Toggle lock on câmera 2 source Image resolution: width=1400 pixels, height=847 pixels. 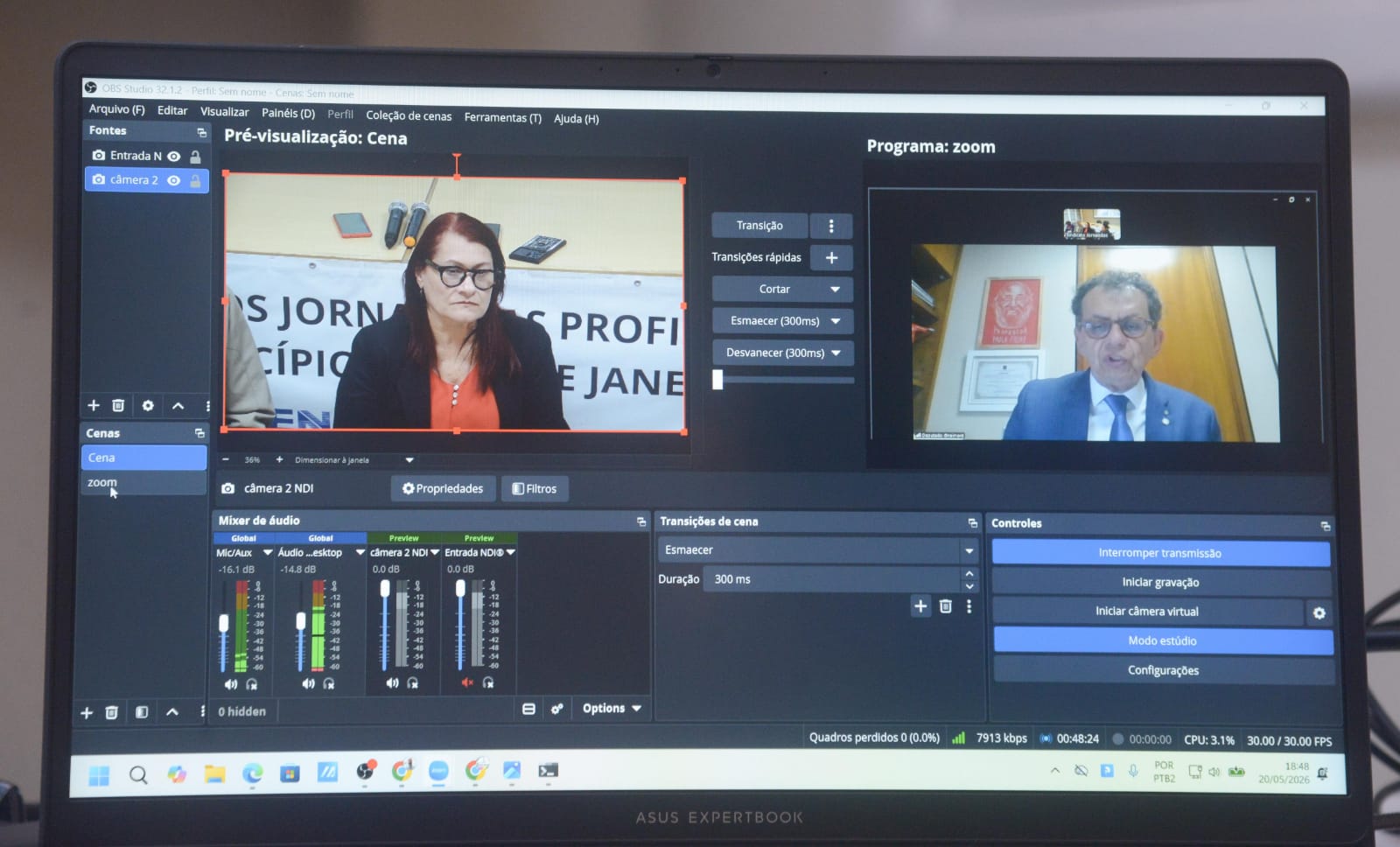(x=195, y=181)
